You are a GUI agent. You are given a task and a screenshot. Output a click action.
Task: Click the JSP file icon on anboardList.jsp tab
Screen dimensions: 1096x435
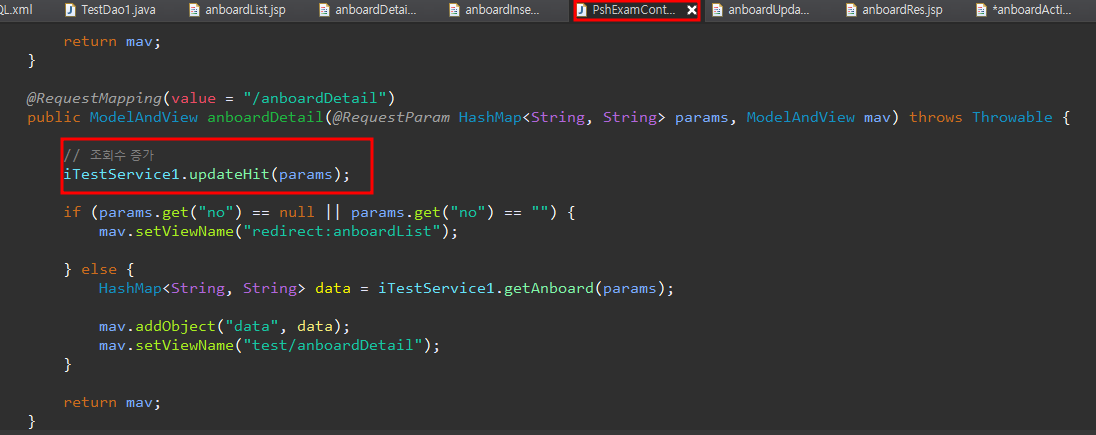point(195,10)
